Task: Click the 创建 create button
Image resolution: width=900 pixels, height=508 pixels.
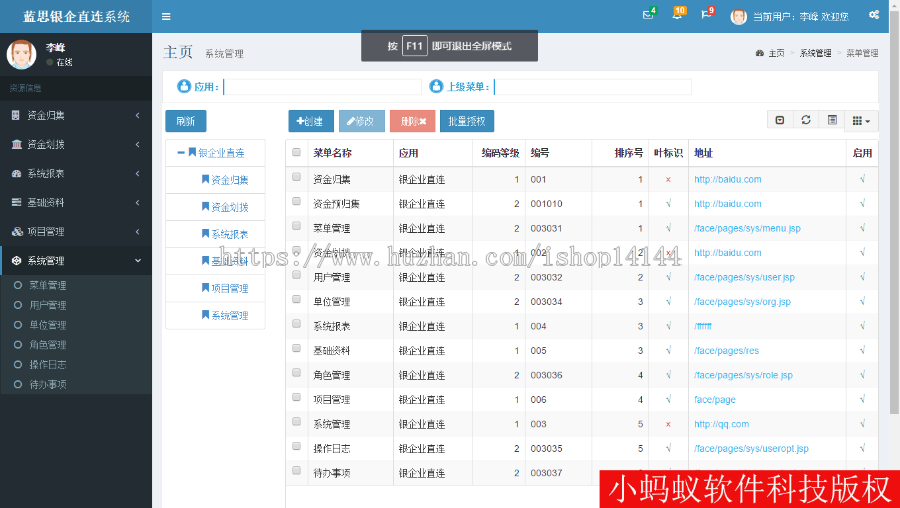Action: 310,121
